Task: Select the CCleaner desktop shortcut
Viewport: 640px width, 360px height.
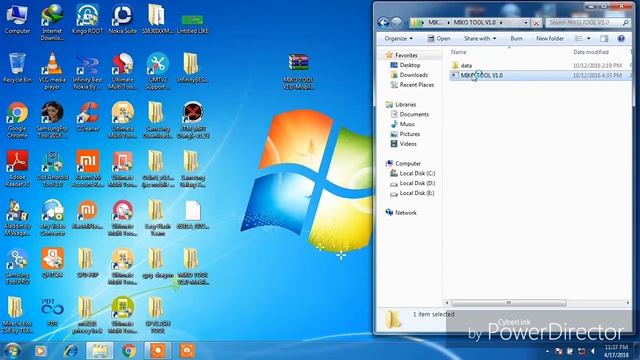Action: (87, 117)
